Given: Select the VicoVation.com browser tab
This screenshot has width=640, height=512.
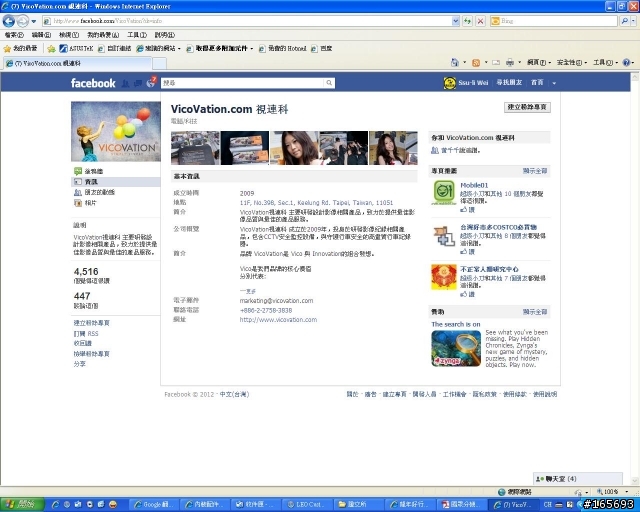Looking at the screenshot, I should pyautogui.click(x=78, y=63).
